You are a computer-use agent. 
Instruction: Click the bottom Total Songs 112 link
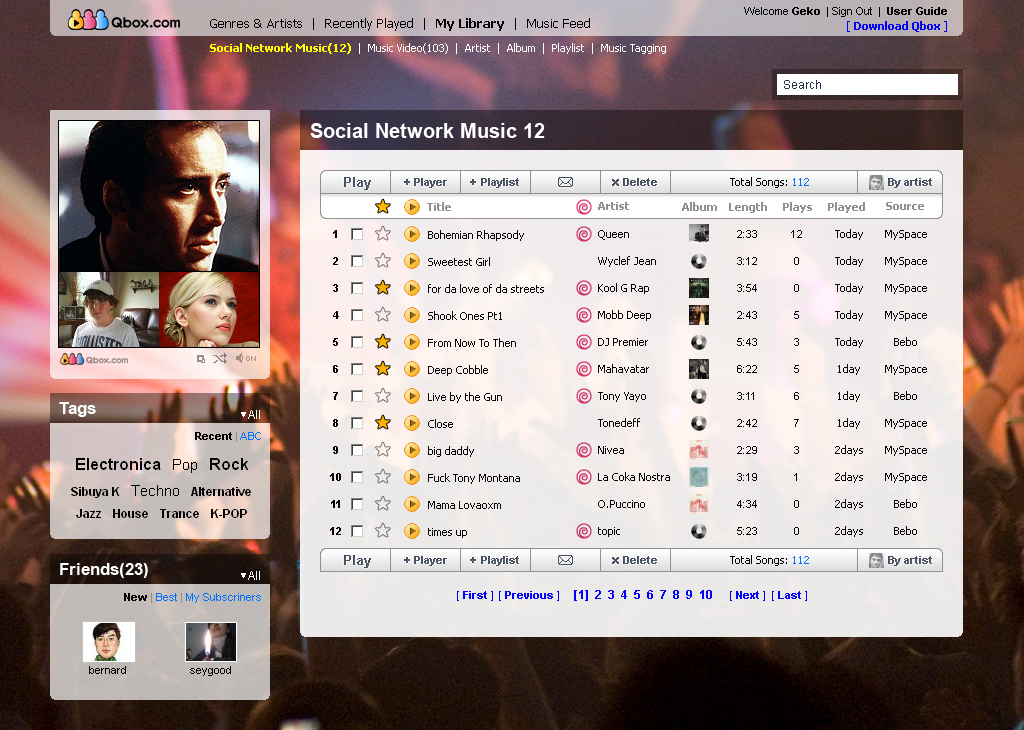[x=800, y=560]
